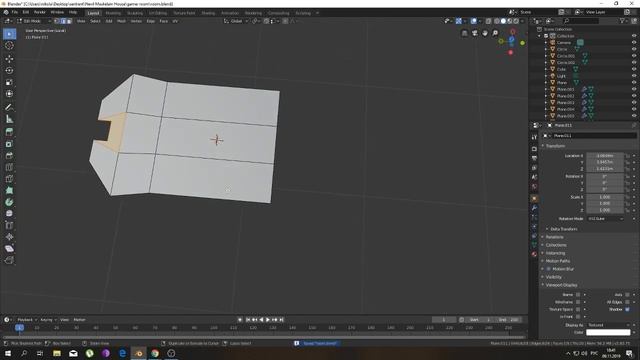Image resolution: width=640 pixels, height=360 pixels.
Task: Open the Display As dropdown
Action: pyautogui.click(x=608, y=325)
